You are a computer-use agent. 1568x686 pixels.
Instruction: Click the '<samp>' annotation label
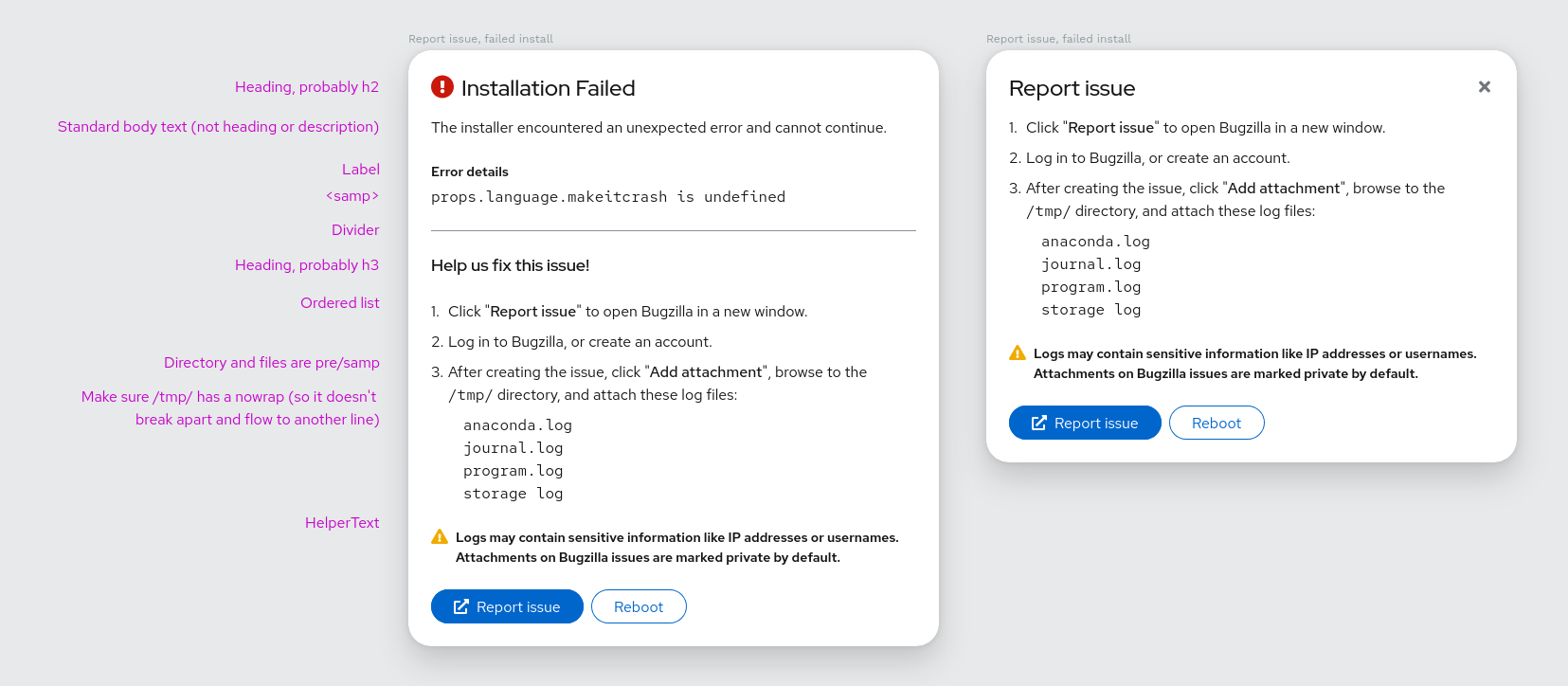coord(351,196)
